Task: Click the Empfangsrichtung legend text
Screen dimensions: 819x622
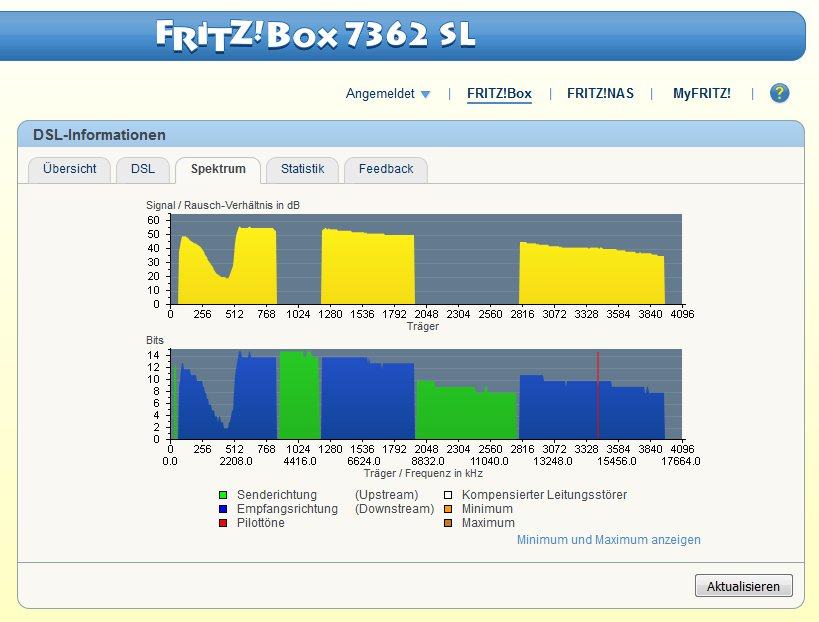Action: (x=287, y=509)
